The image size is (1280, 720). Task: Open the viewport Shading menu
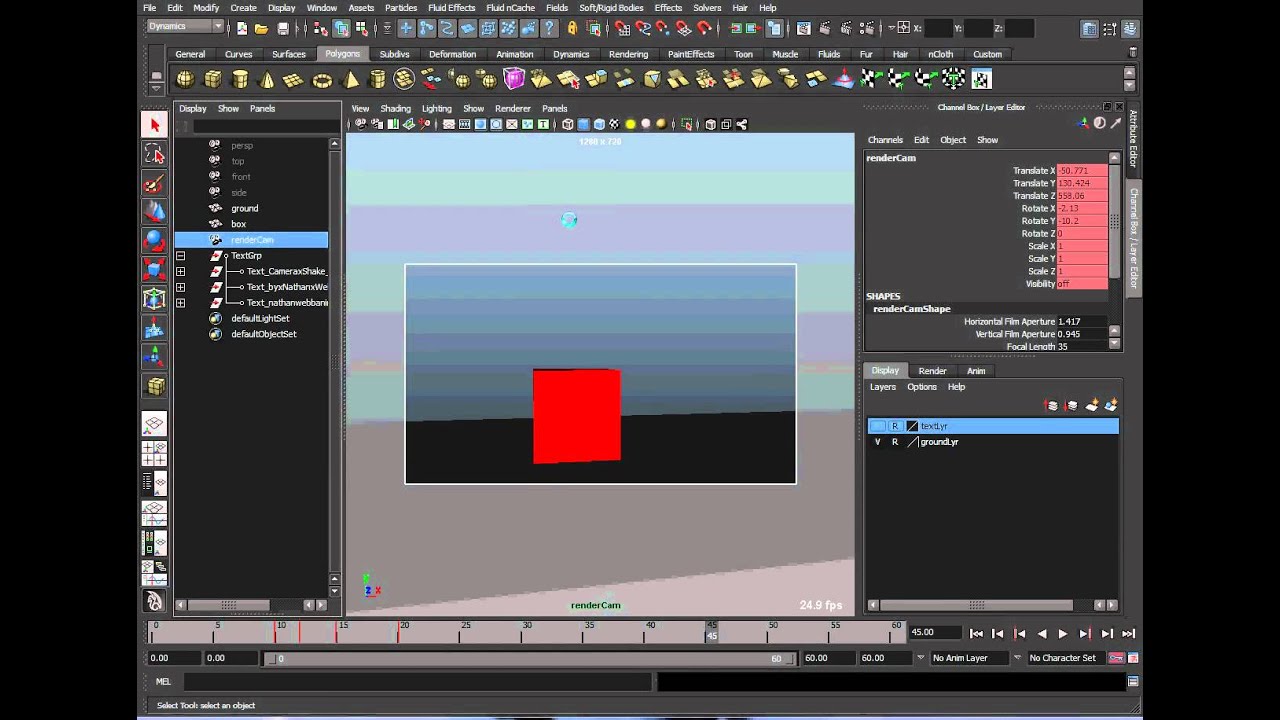coord(395,108)
